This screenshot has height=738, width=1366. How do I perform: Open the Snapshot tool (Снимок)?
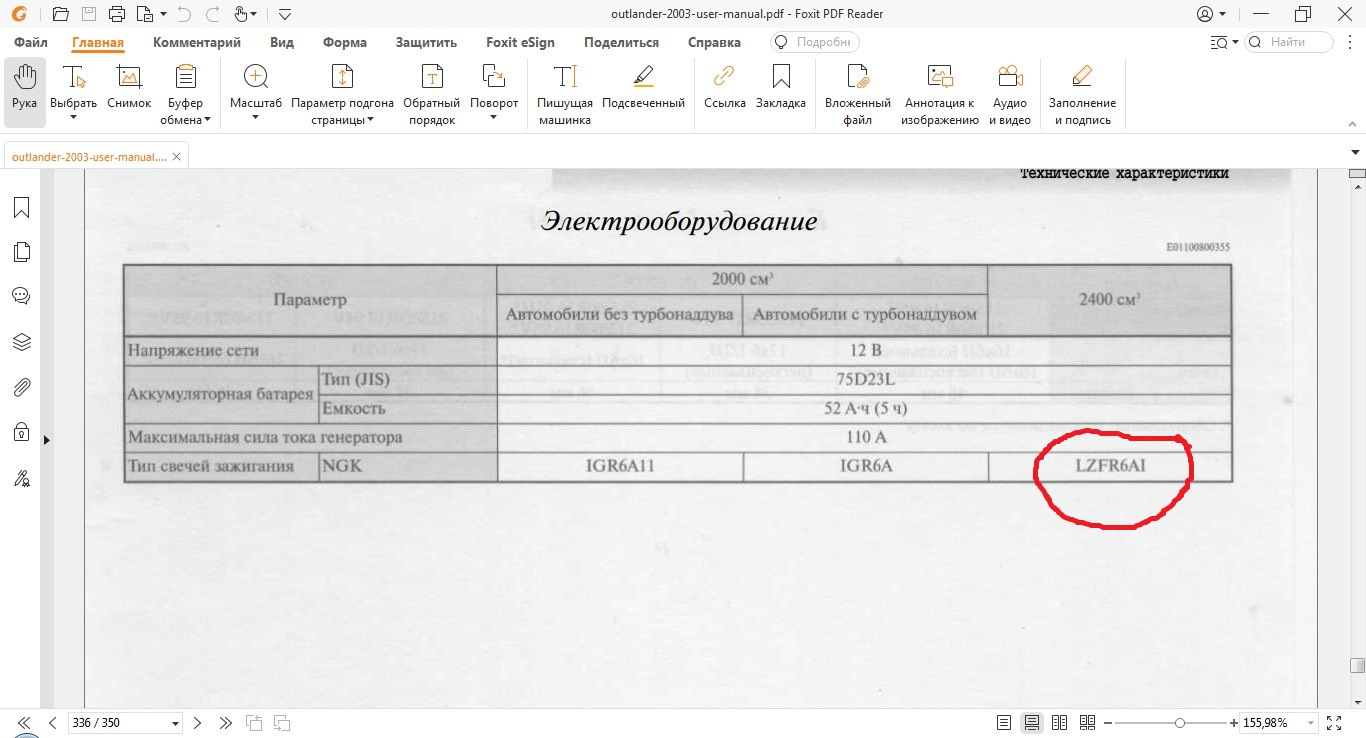coord(128,90)
